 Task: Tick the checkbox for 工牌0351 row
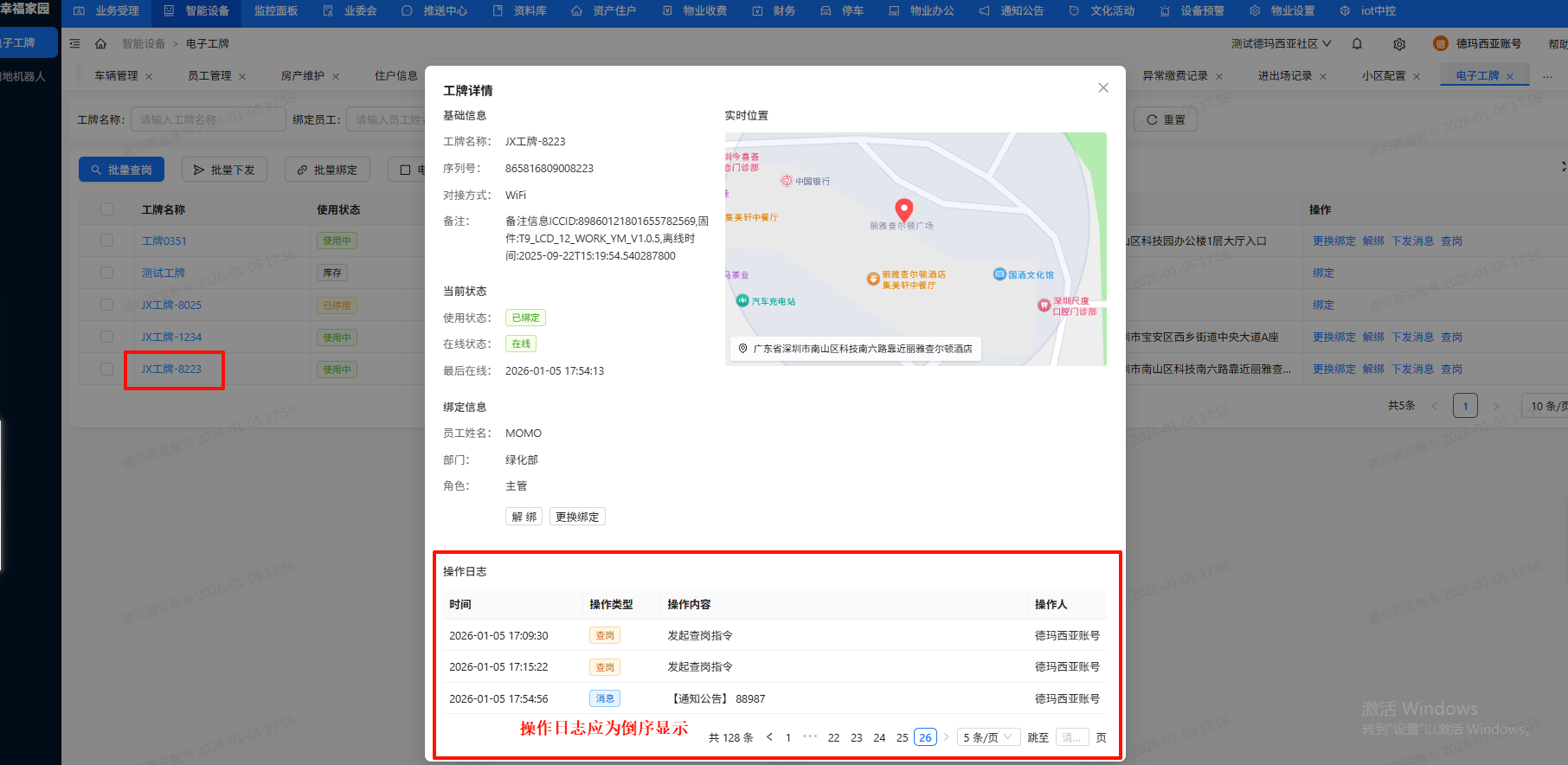[x=106, y=241]
